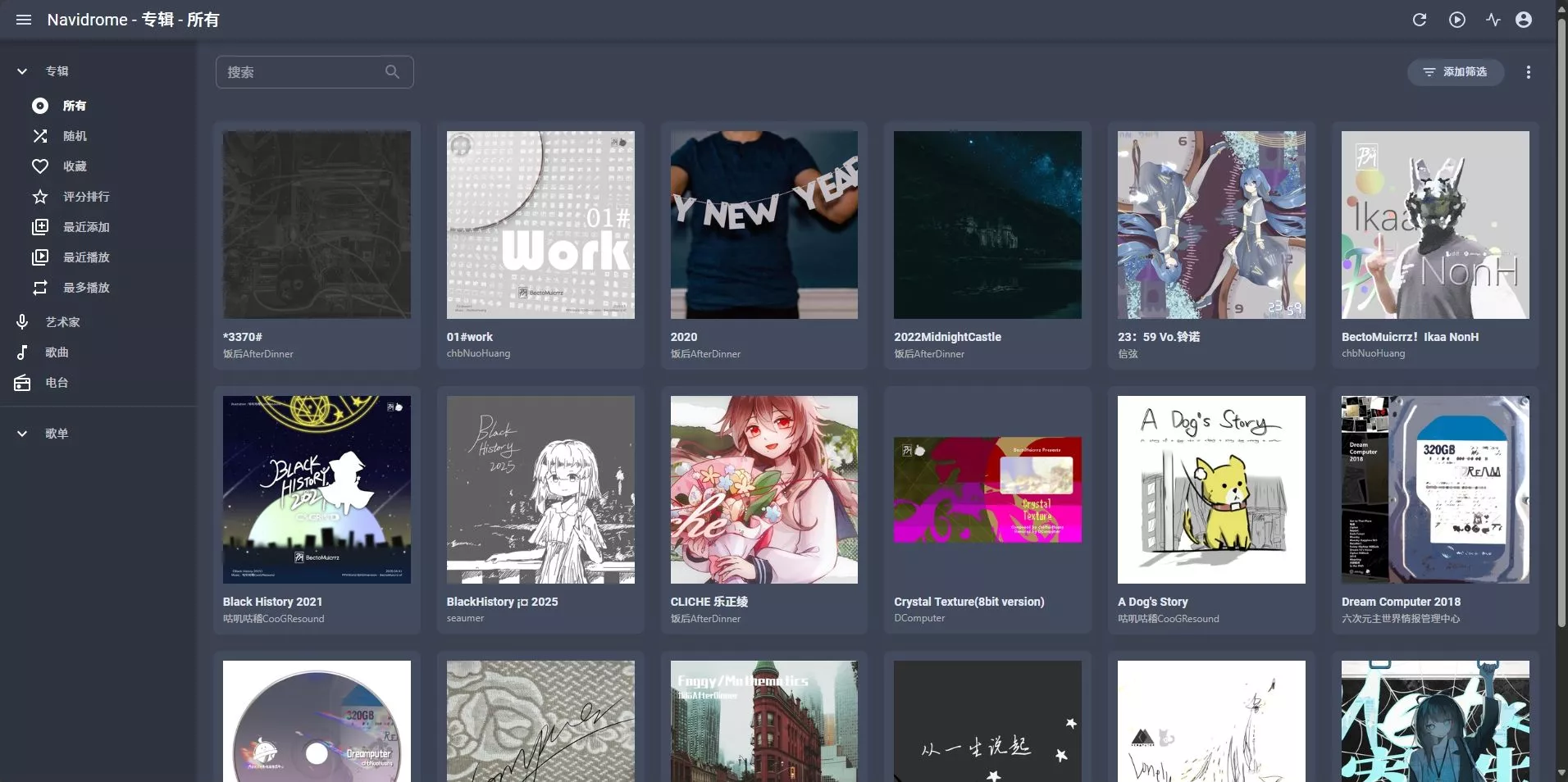1568x782 pixels.
Task: Open the 电台 radio section
Action: click(x=57, y=383)
